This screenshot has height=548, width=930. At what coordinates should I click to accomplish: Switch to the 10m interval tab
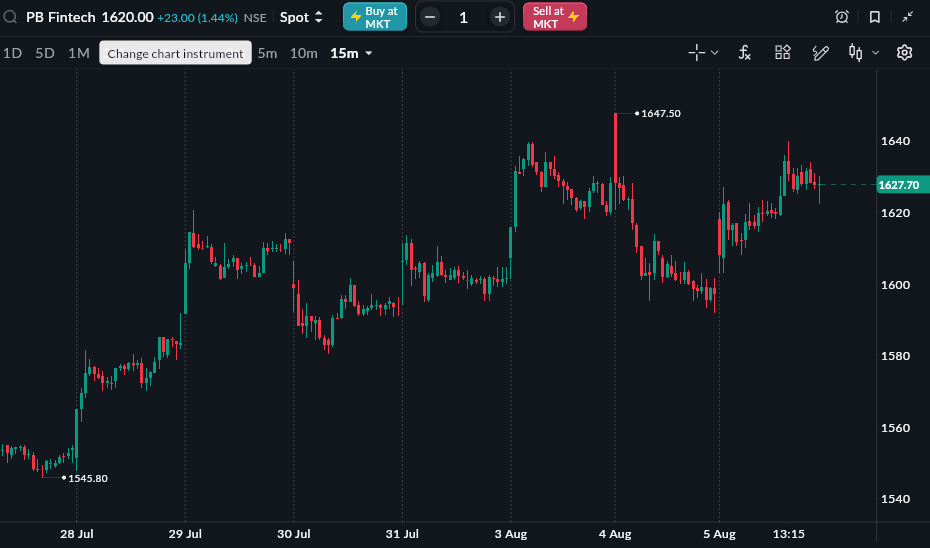tap(304, 53)
